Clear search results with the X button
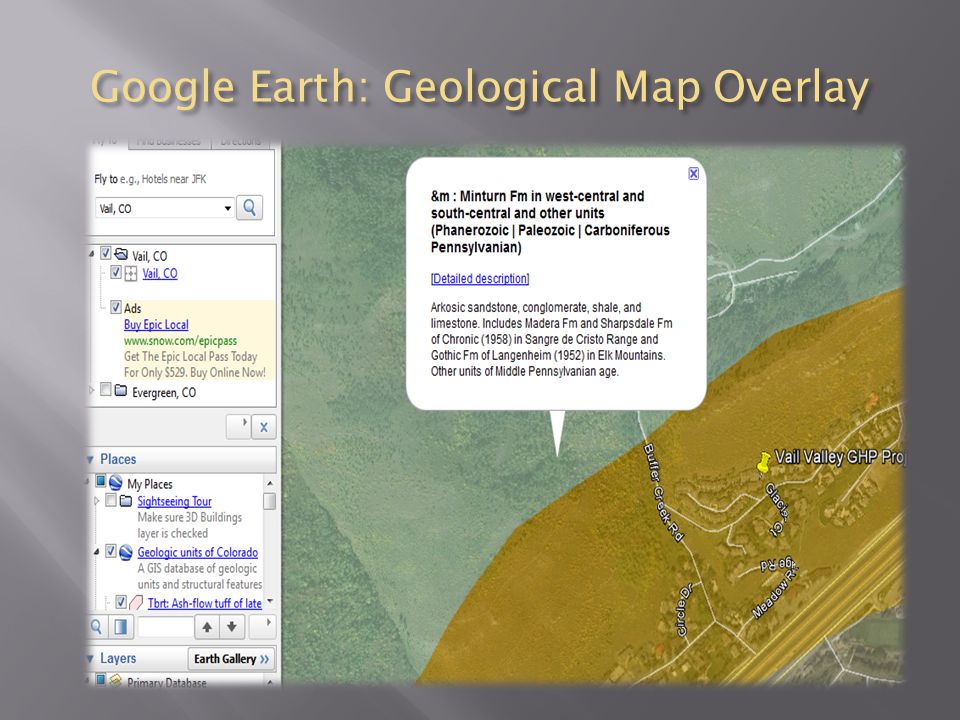960x720 pixels. (263, 427)
